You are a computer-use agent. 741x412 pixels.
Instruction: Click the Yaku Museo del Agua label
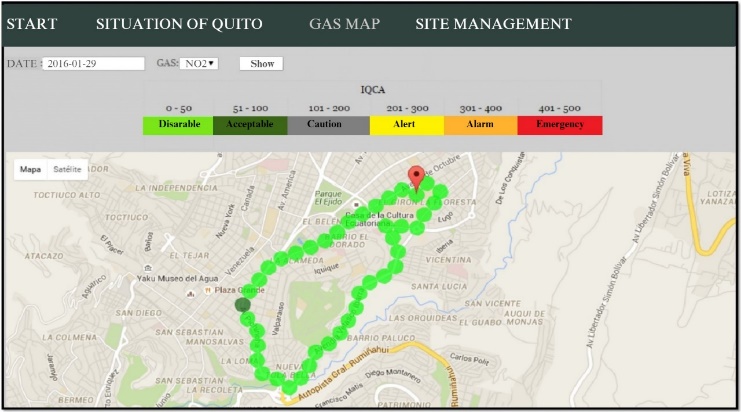[178, 278]
